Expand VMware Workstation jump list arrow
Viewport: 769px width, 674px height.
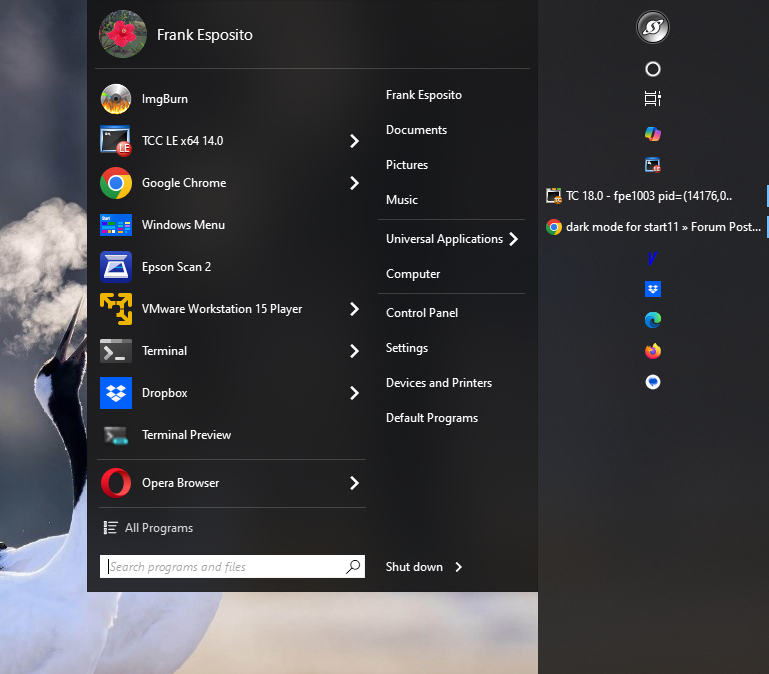355,309
